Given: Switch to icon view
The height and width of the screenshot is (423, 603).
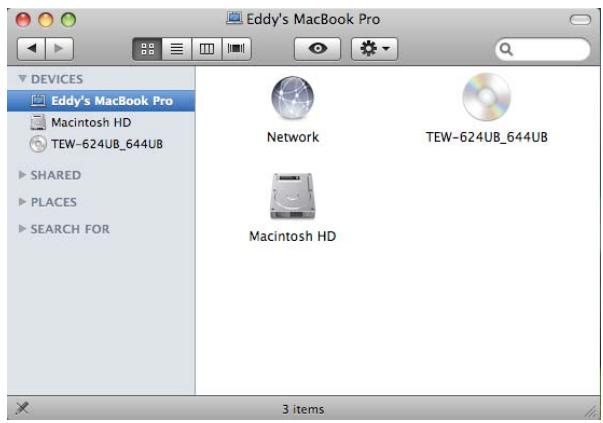Looking at the screenshot, I should click(x=147, y=49).
